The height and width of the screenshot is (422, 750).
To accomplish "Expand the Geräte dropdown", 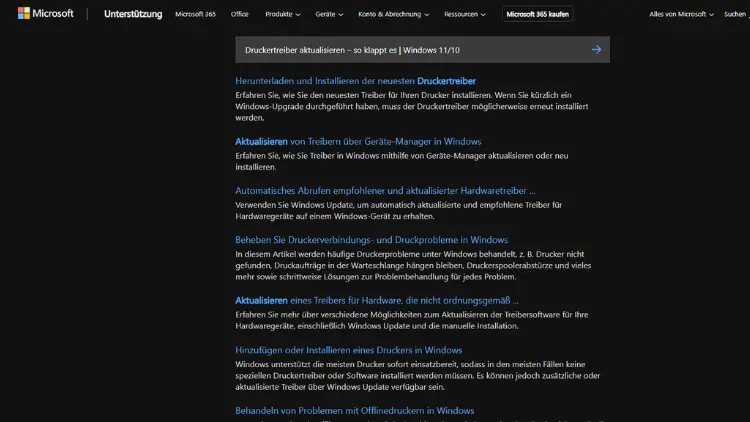I will click(329, 14).
